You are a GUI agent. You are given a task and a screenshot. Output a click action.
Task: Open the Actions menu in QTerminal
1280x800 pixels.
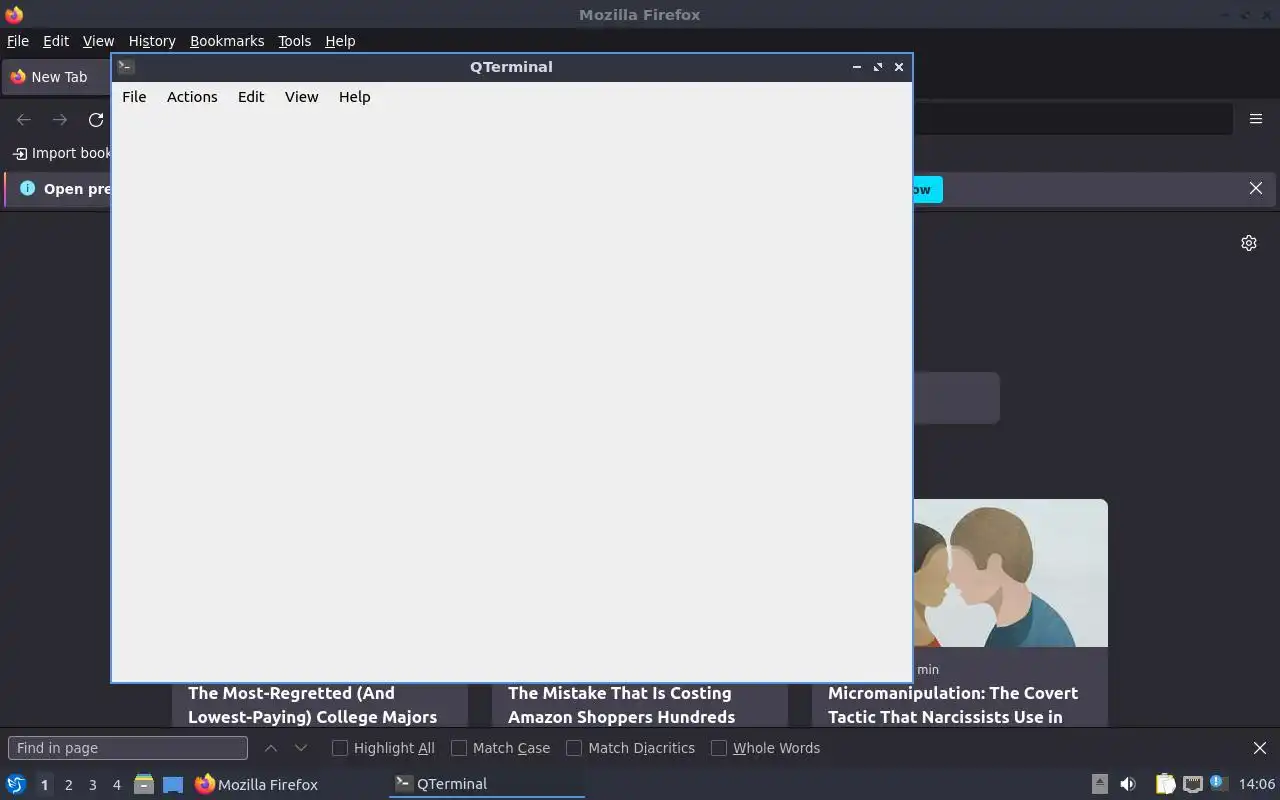pos(192,97)
